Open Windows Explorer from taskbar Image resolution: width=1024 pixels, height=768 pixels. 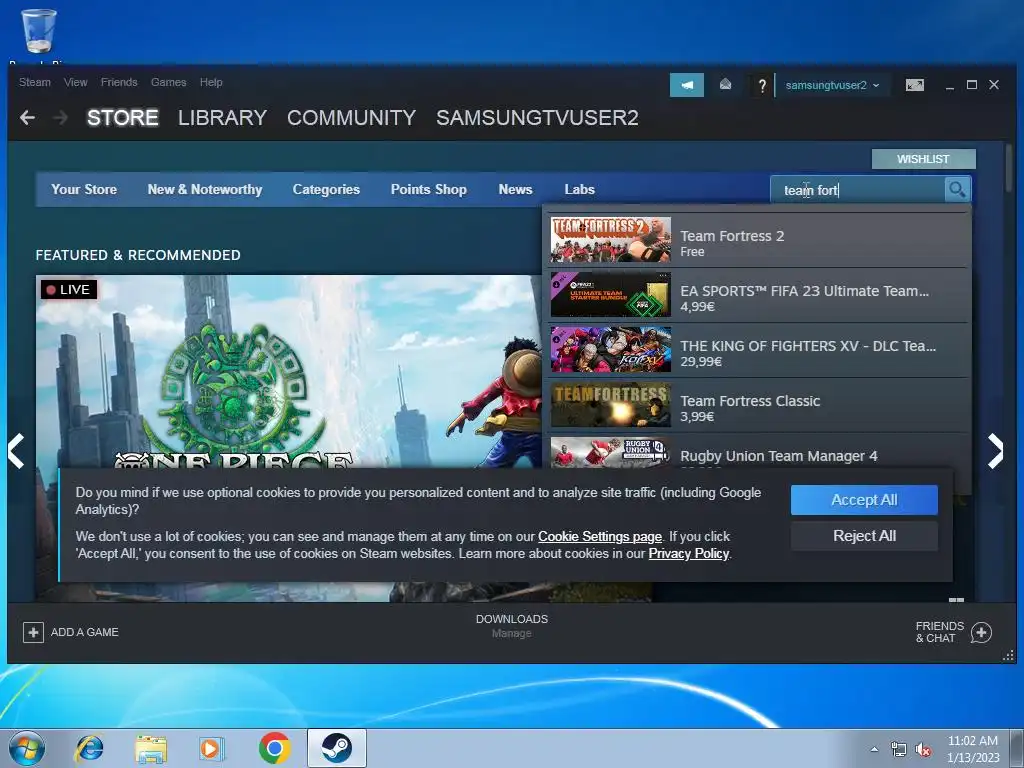click(x=151, y=748)
